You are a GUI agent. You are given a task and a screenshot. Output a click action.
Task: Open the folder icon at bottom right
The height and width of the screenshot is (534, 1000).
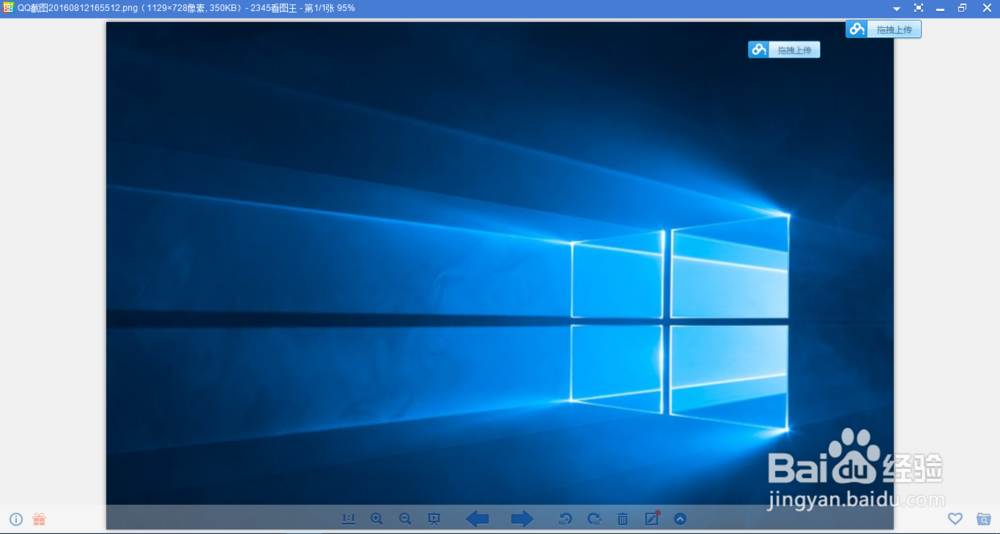tap(983, 519)
